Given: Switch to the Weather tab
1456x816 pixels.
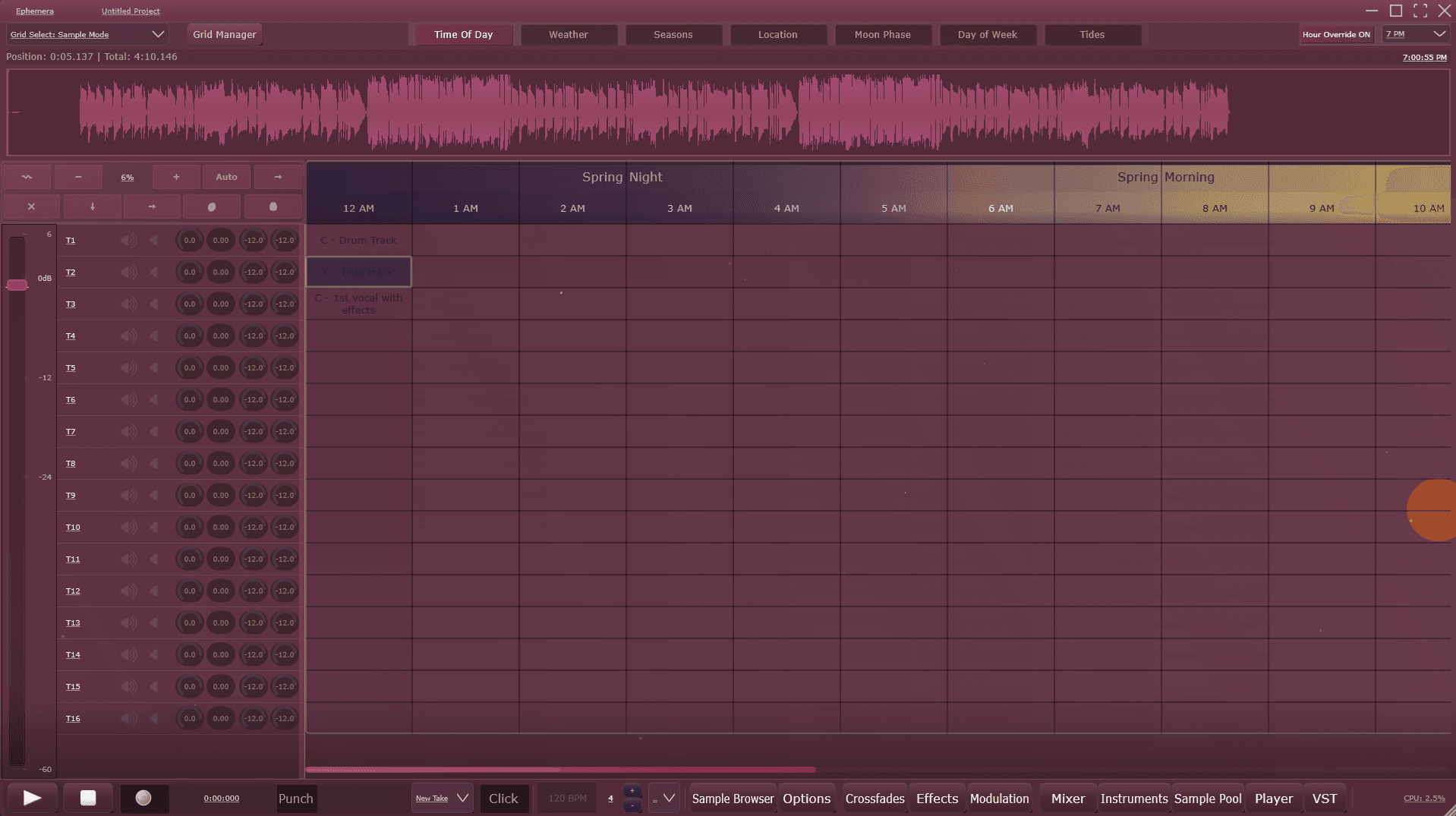Looking at the screenshot, I should pos(568,35).
